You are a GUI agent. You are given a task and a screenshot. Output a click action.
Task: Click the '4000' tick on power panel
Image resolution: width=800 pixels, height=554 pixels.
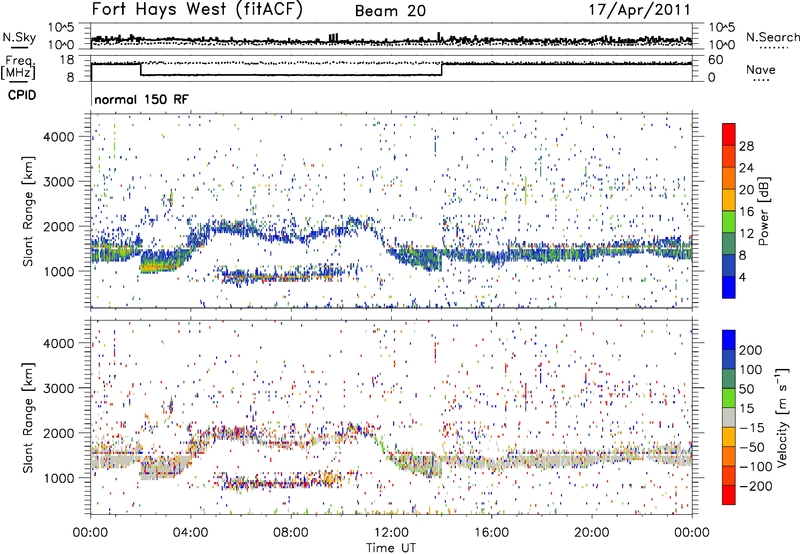click(58, 137)
